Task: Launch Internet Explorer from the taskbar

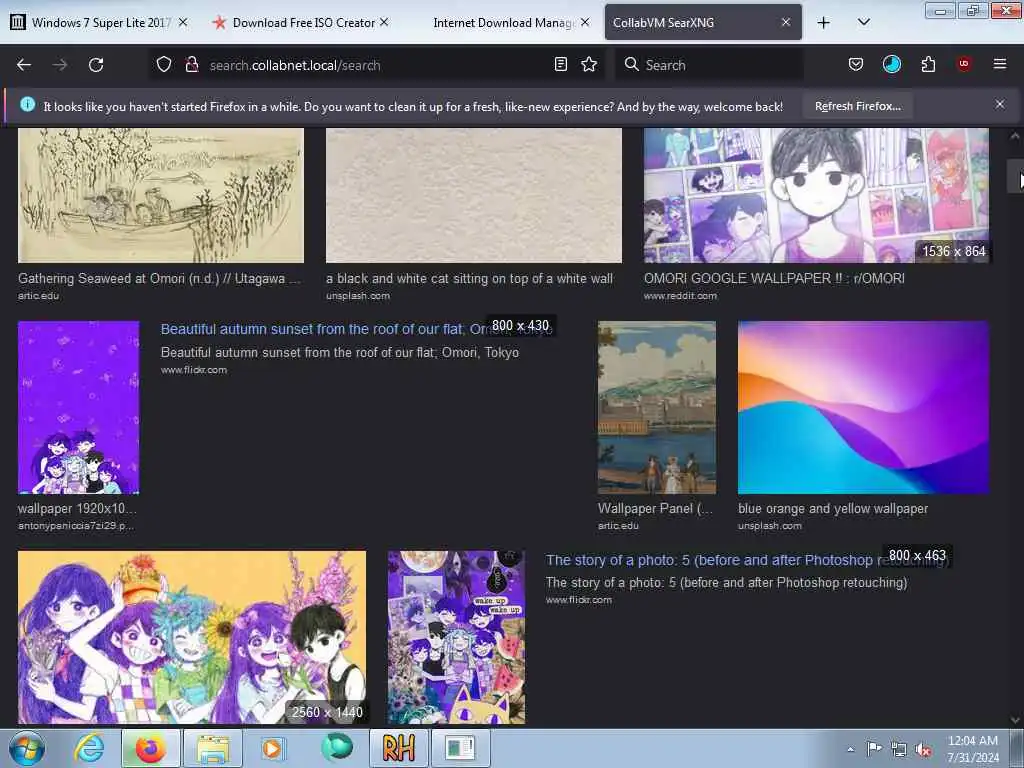Action: tap(89, 748)
